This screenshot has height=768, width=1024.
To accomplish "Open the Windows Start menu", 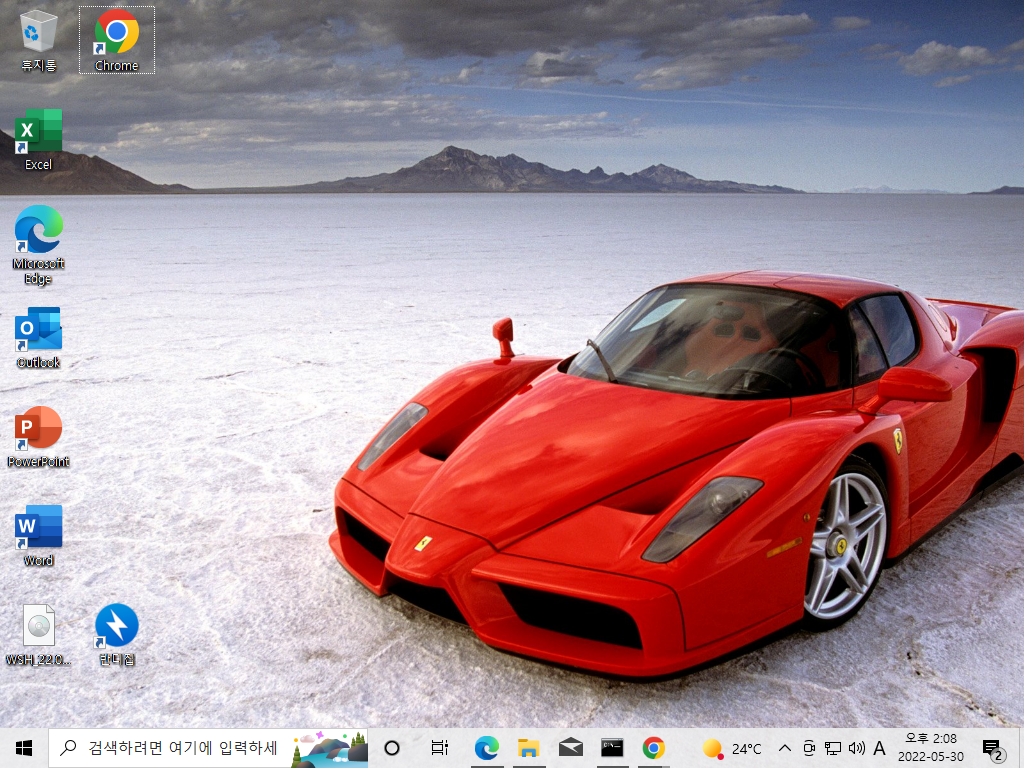I will (x=24, y=748).
